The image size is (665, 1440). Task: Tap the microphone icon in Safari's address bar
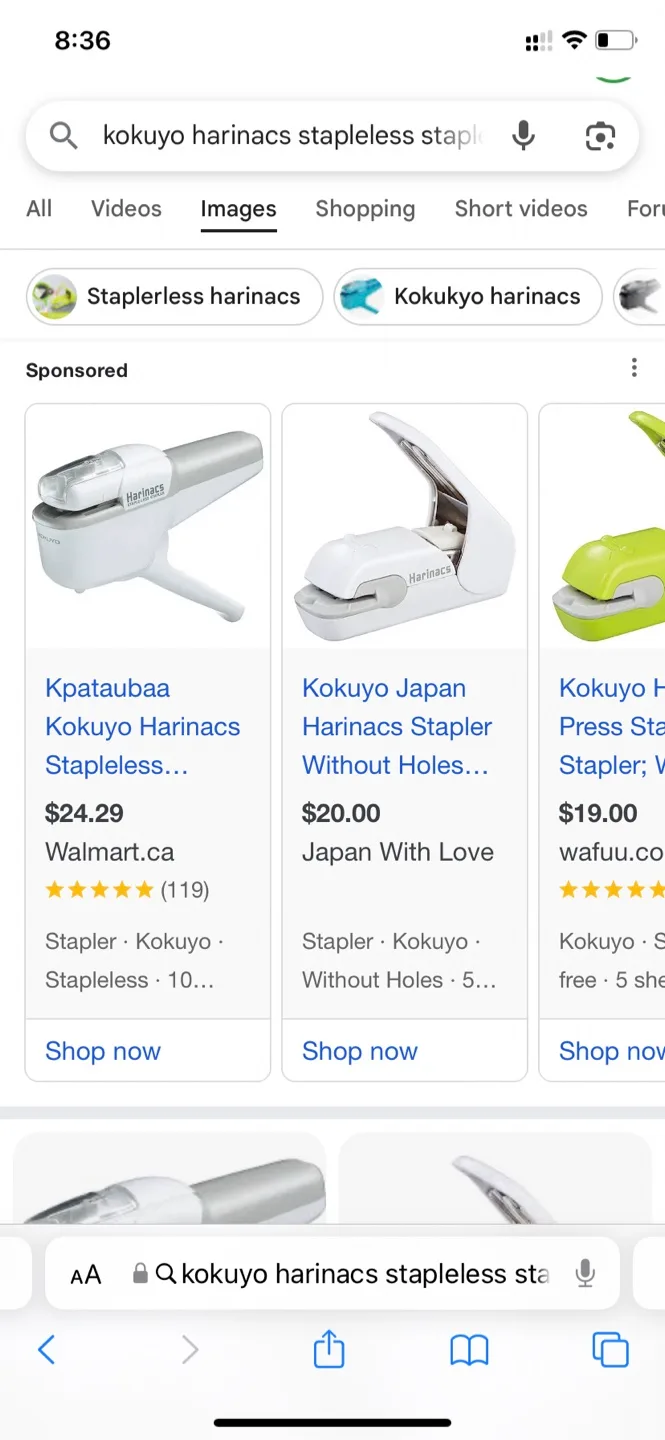point(585,1273)
